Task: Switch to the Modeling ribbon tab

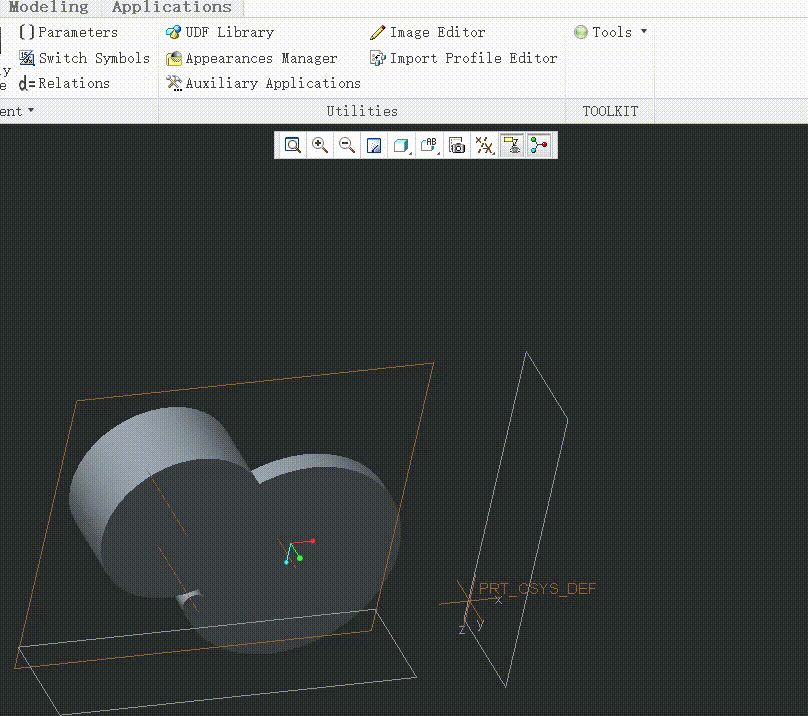Action: pos(48,7)
